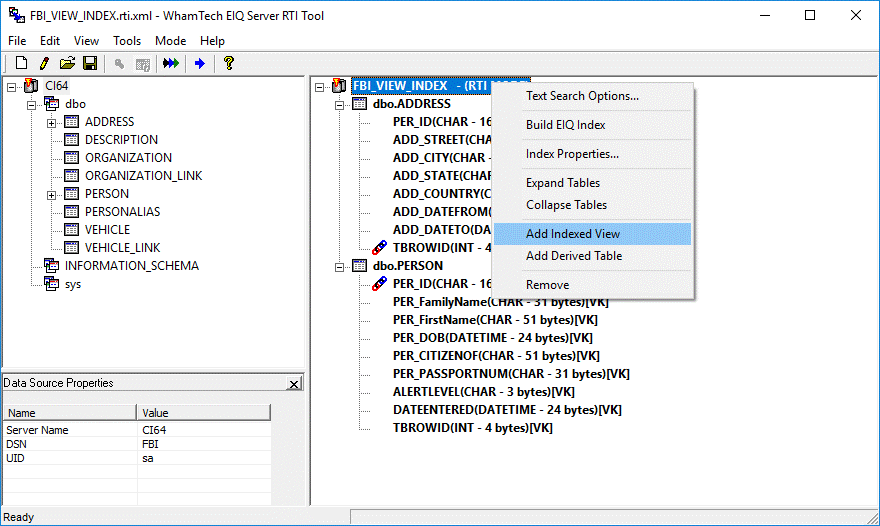Click the Ready status bar text

coord(19,517)
